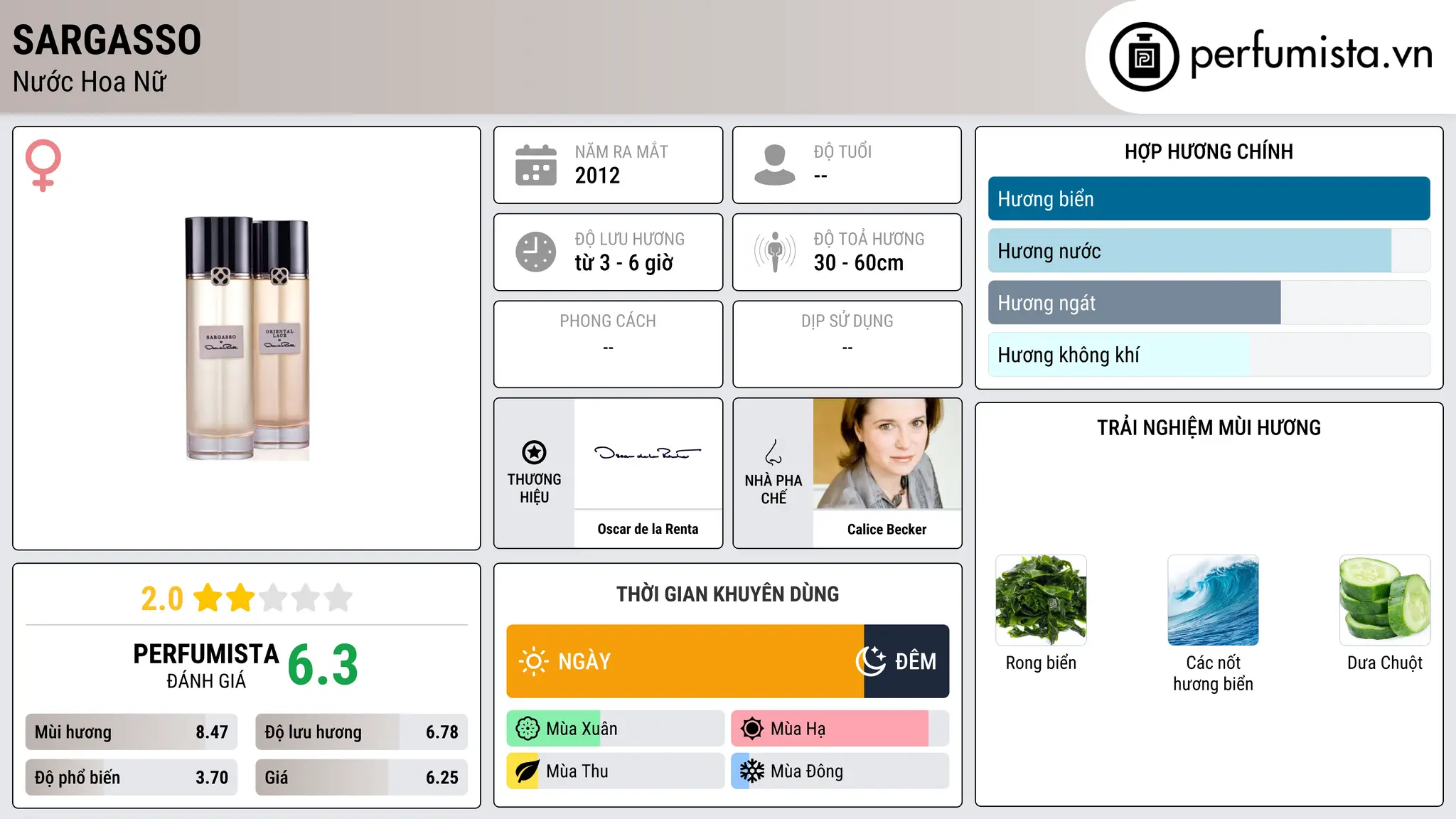Select the Hương biển accord bar
Viewport: 1456px width, 819px height.
[1209, 199]
